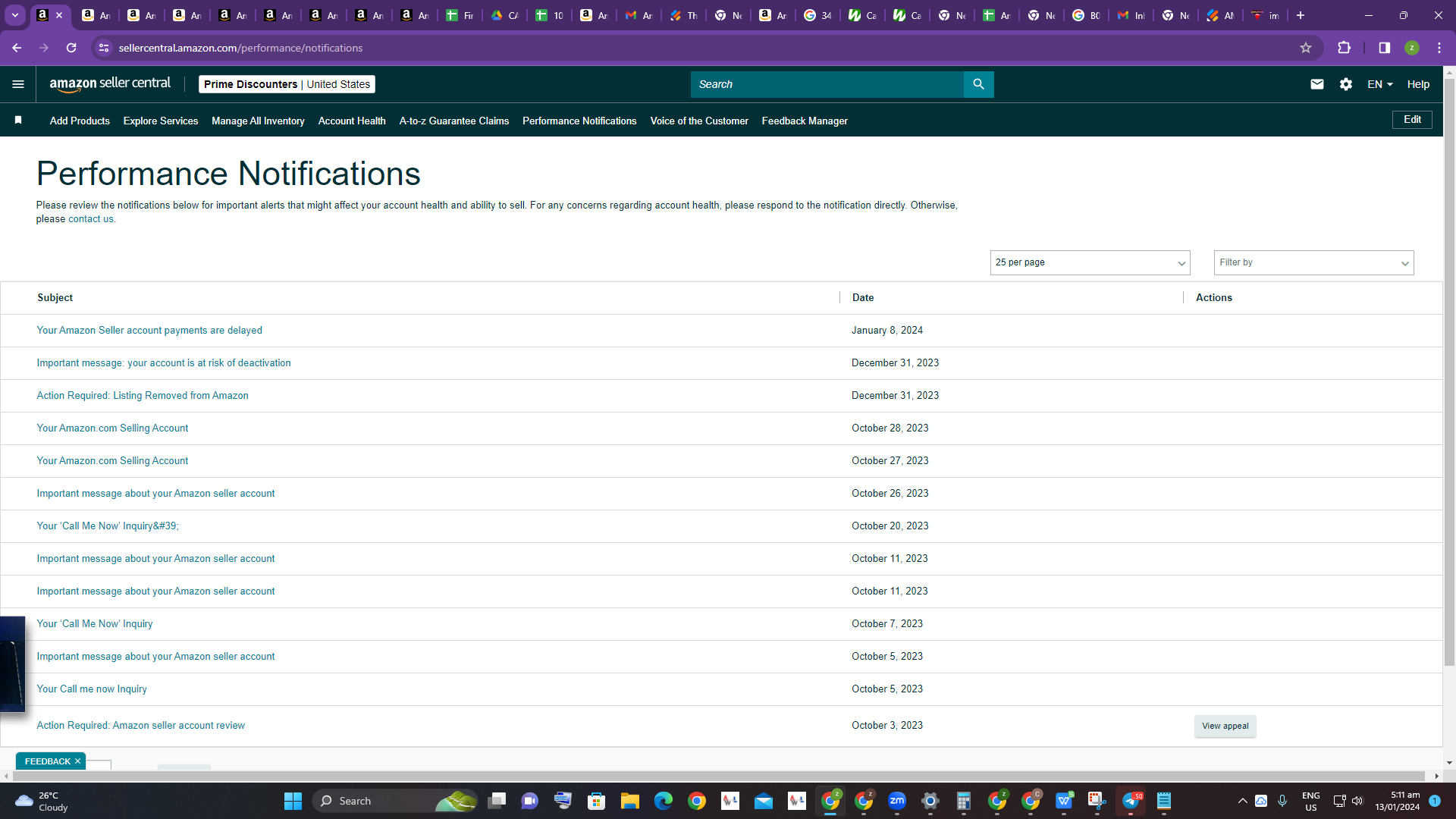
Task: Click the bookmark flag icon in the favorites bar
Action: 18,121
